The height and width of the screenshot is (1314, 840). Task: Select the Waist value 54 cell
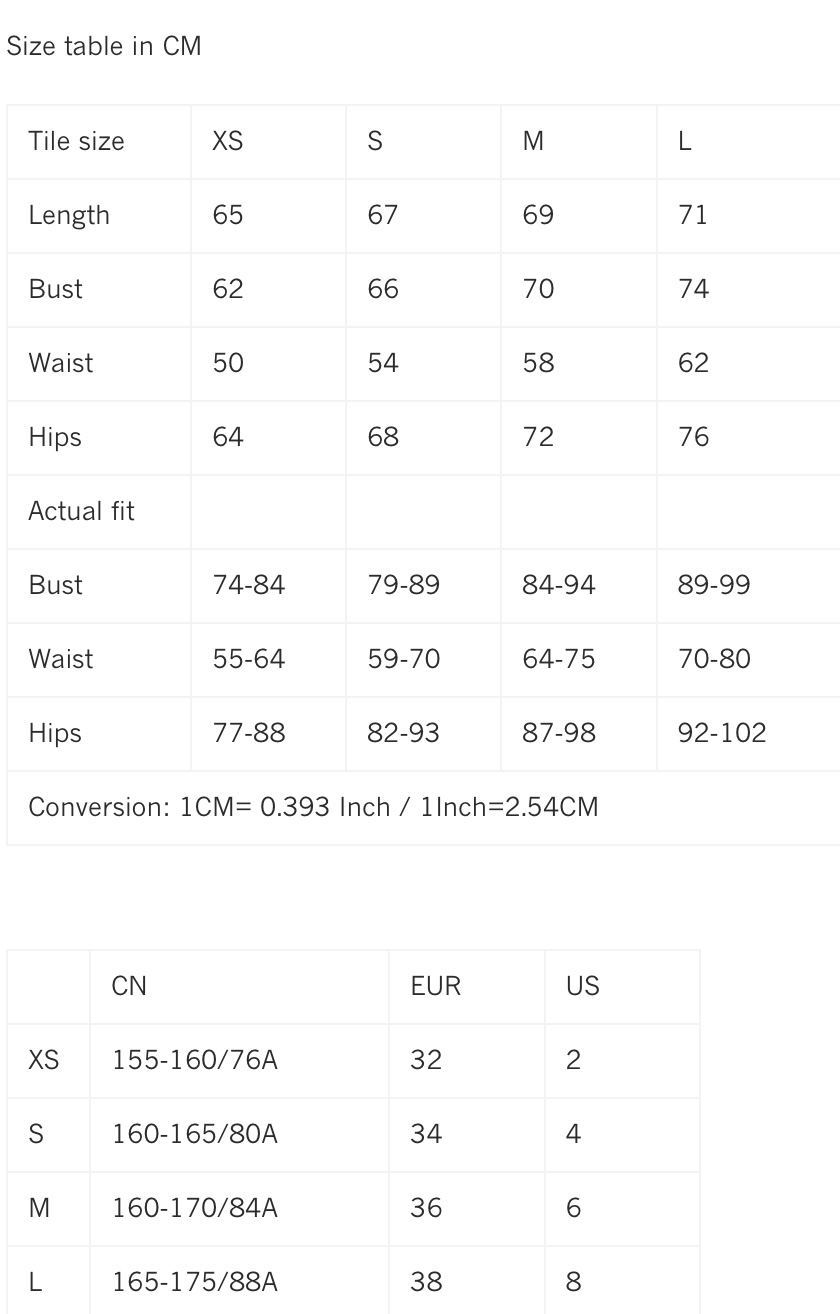(383, 362)
